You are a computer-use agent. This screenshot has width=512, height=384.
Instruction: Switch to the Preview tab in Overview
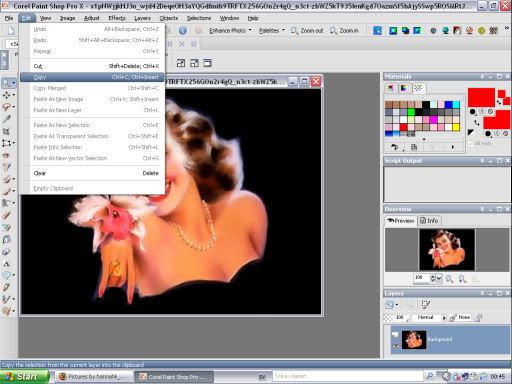tap(401, 220)
